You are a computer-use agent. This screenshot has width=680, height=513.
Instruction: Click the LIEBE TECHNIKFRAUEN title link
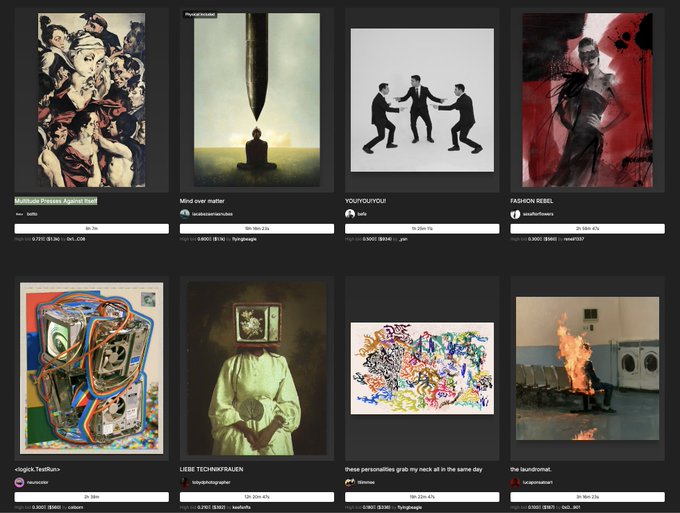point(211,469)
